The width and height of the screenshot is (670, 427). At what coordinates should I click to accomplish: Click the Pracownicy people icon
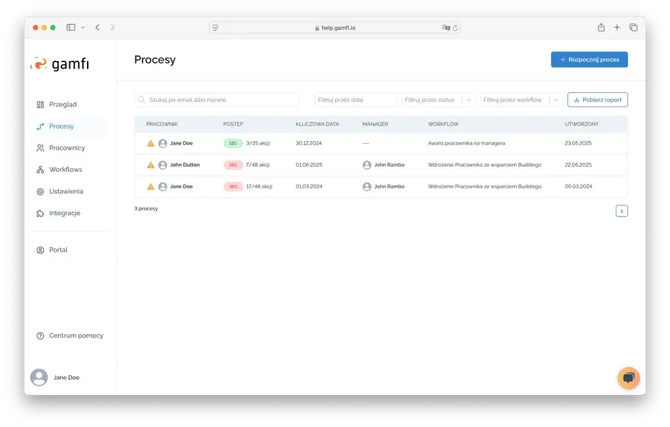[40, 148]
